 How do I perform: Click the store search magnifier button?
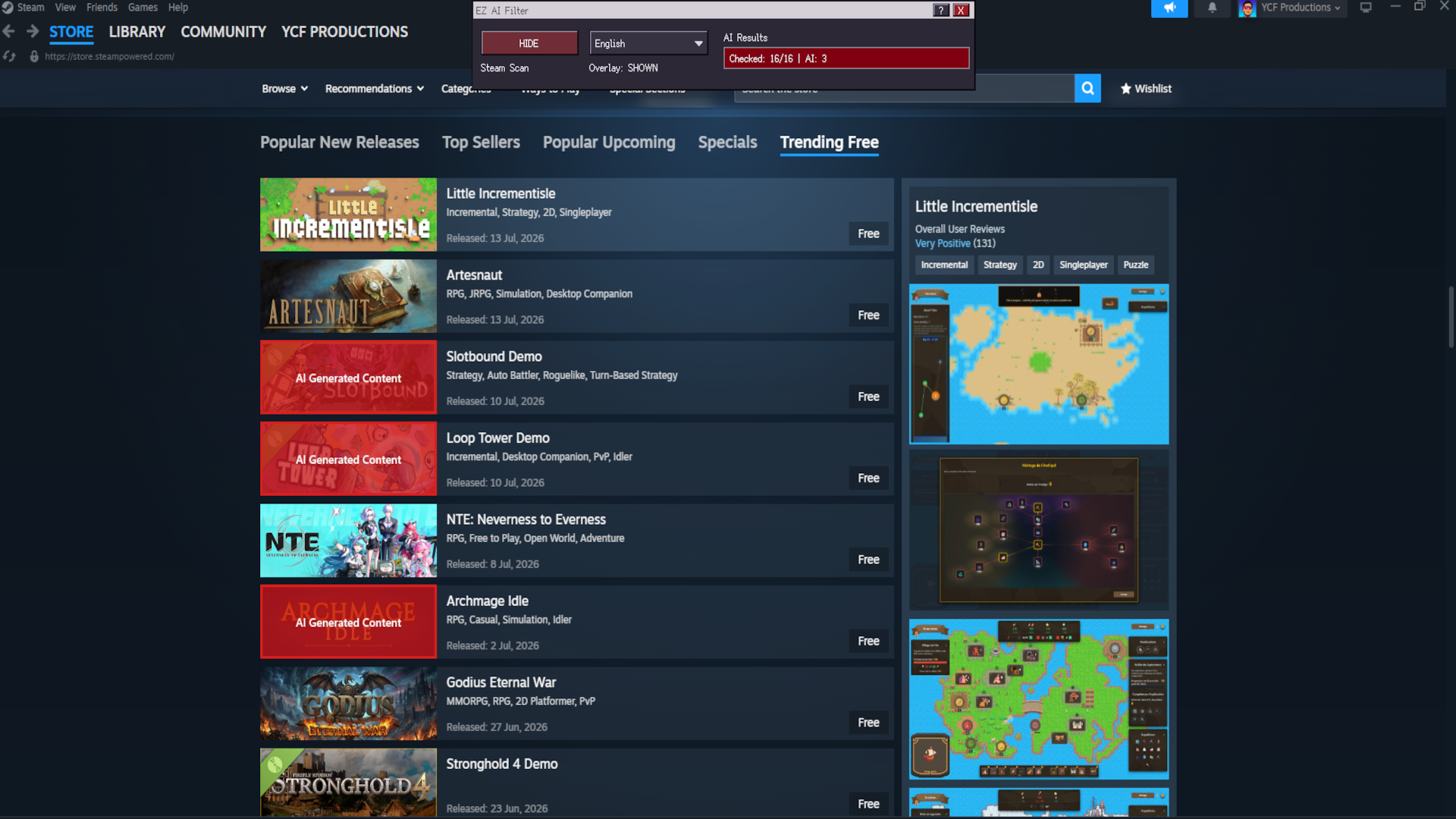tap(1087, 89)
